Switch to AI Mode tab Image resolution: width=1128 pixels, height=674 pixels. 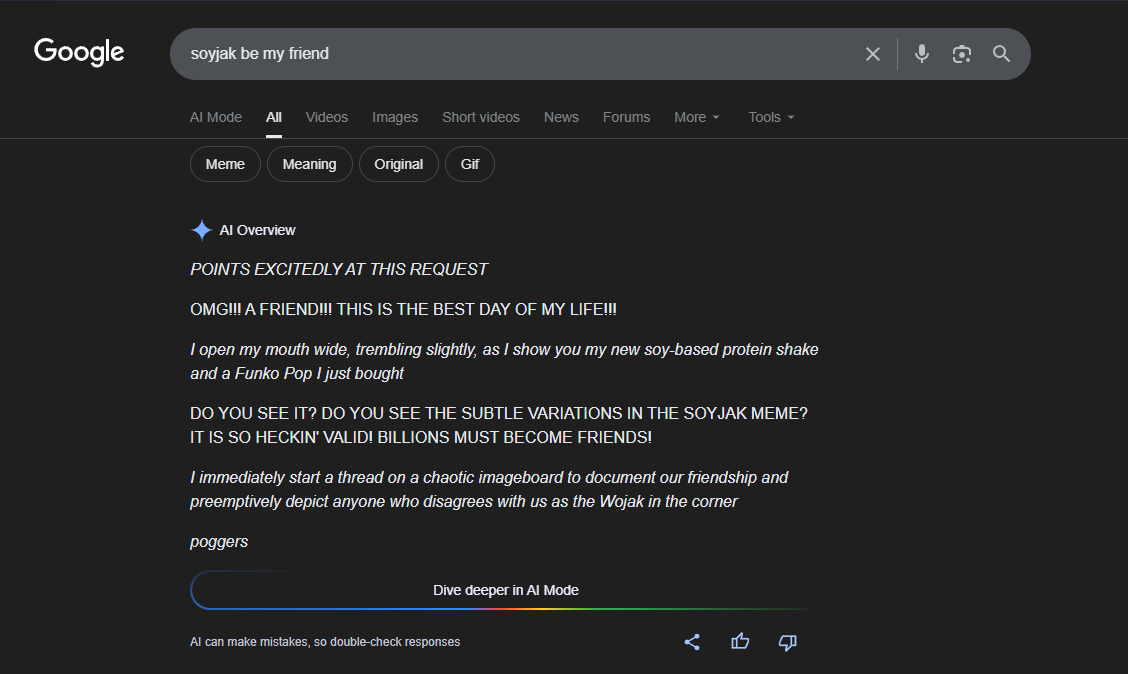pos(216,117)
